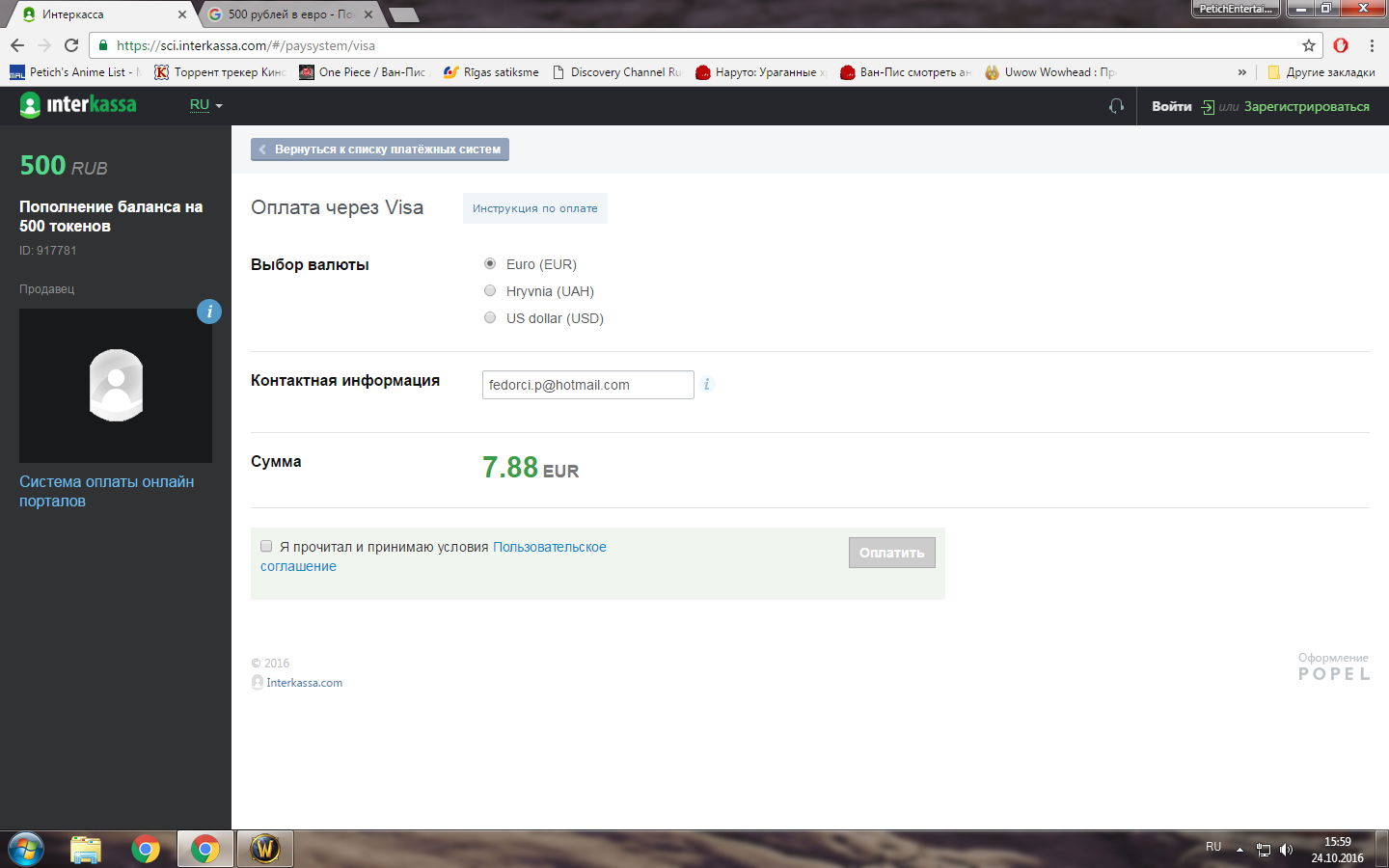
Task: Click the Зарегистрироваться link
Action: point(1307,106)
